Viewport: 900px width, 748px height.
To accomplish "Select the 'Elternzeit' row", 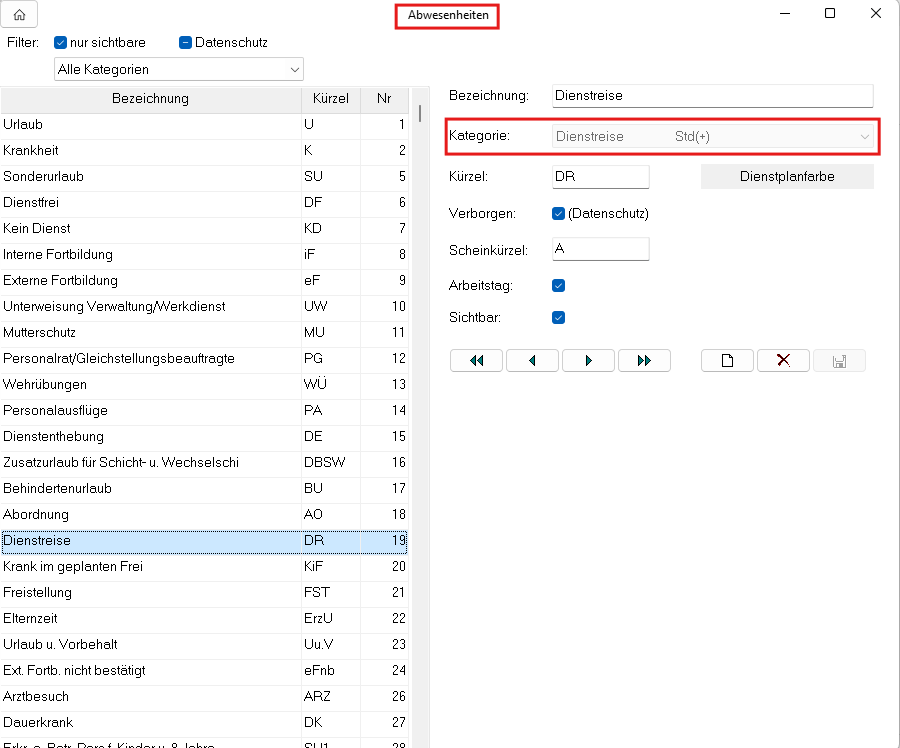I will click(x=204, y=618).
